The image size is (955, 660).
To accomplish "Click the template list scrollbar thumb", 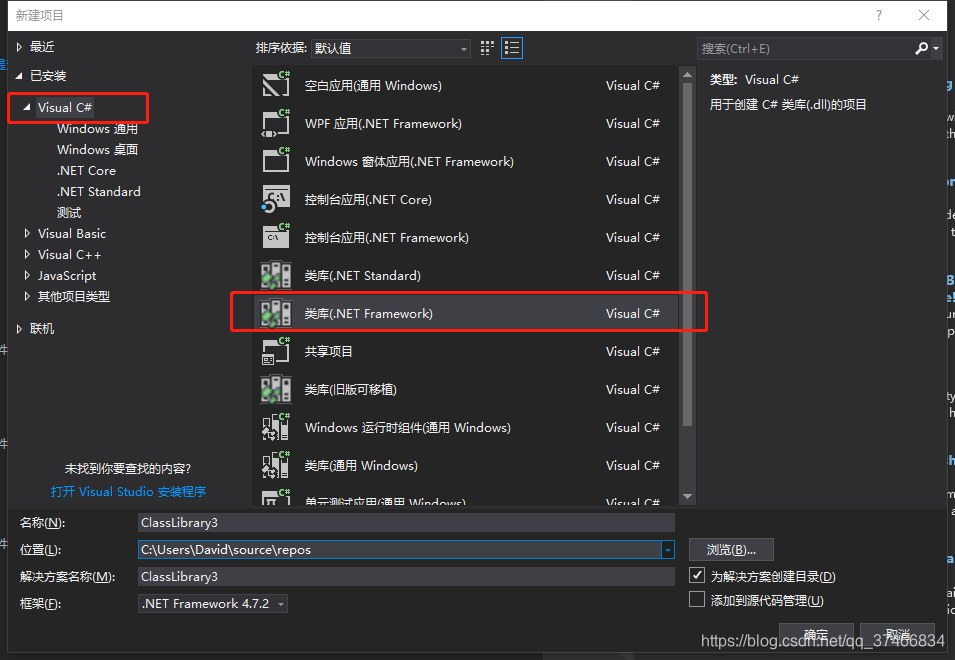I will 688,254.
